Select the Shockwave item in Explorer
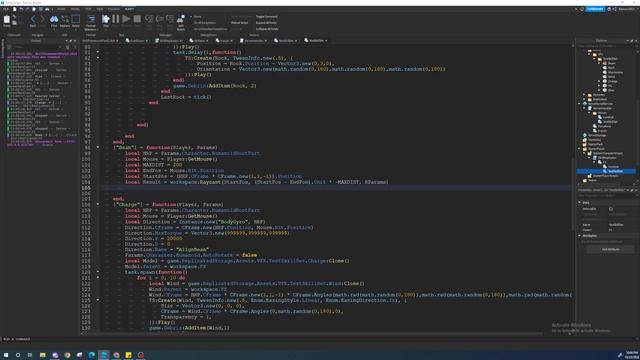The width and height of the screenshot is (640, 360). click(615, 72)
